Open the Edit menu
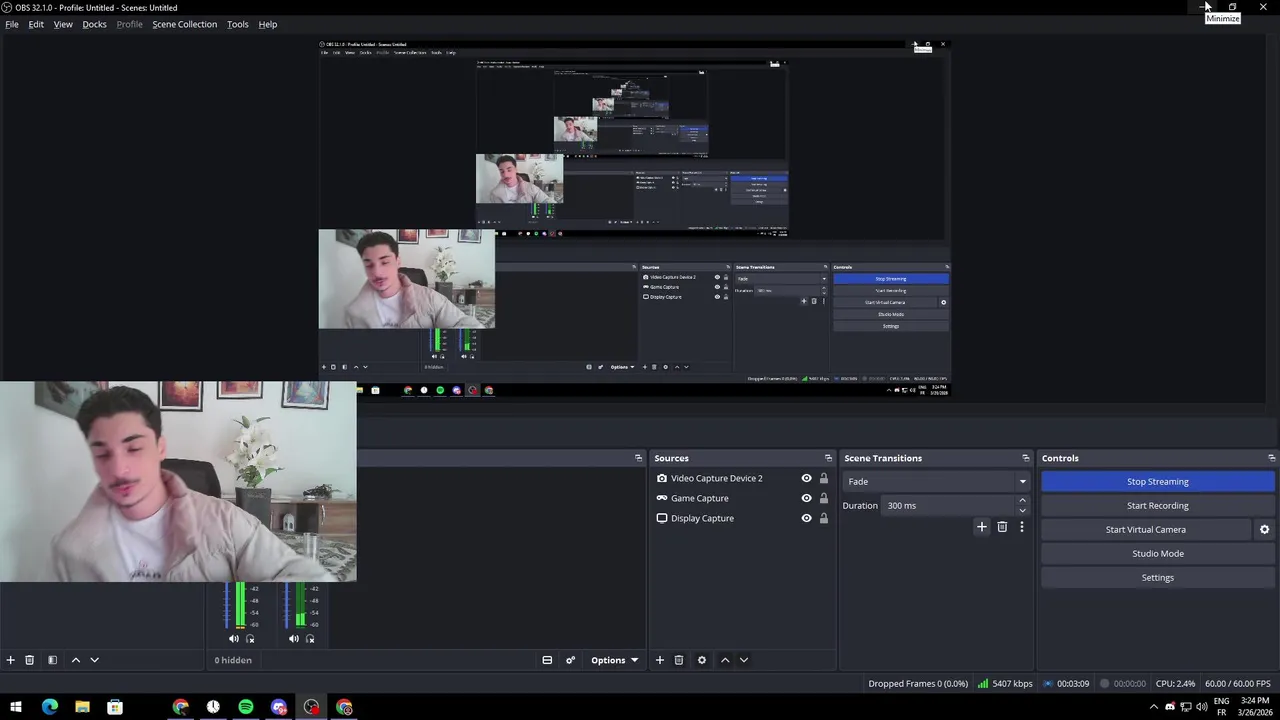Screen dimensions: 1280x720 pyautogui.click(x=36, y=24)
